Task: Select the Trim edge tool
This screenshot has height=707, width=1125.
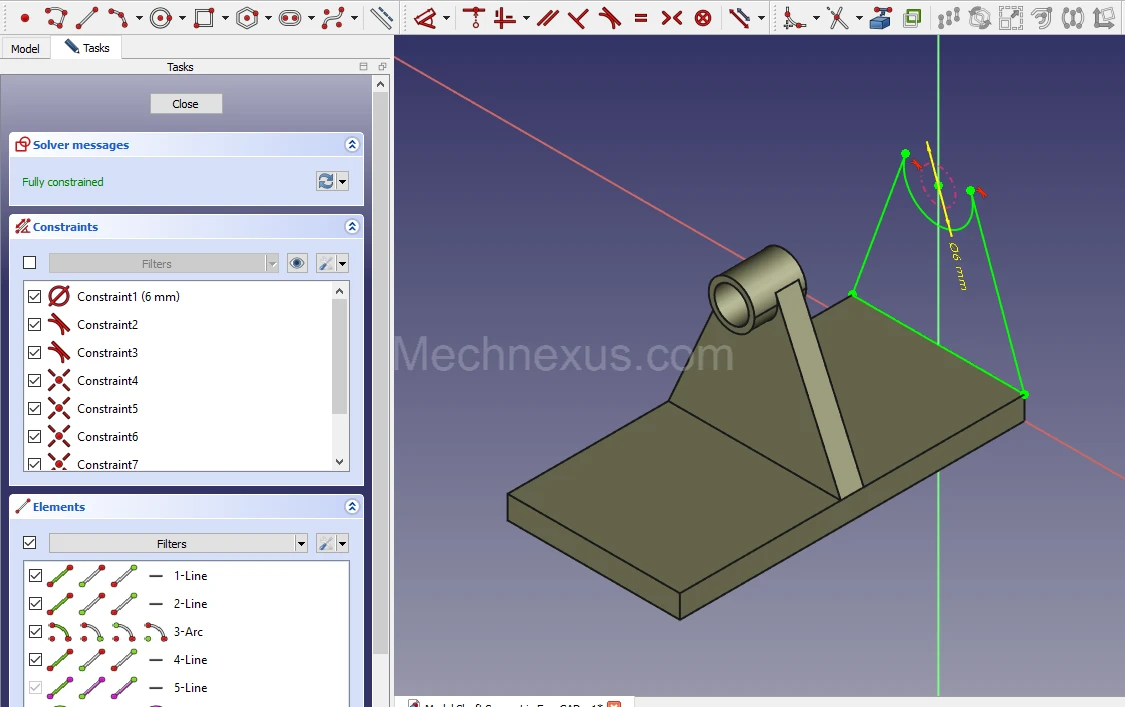Action: (837, 18)
